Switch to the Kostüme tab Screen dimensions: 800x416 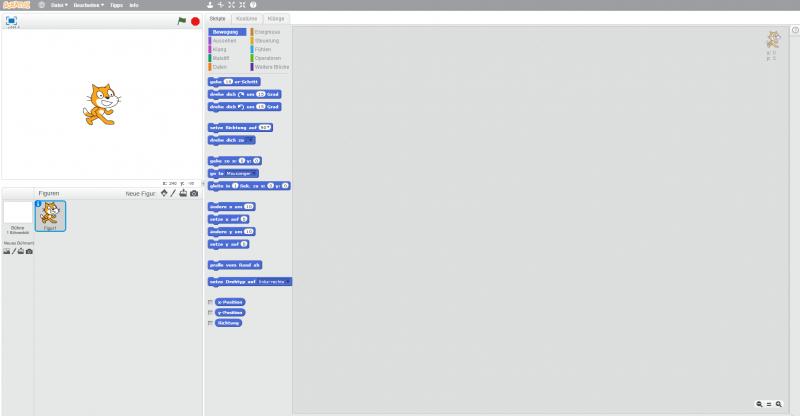coord(246,19)
